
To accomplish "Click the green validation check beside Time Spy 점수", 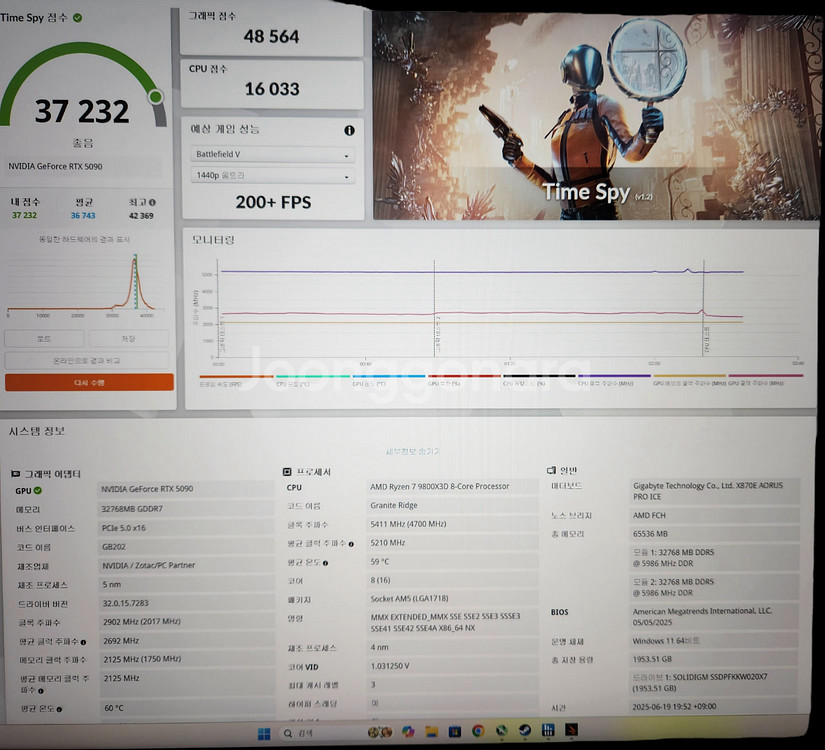I will (77, 18).
